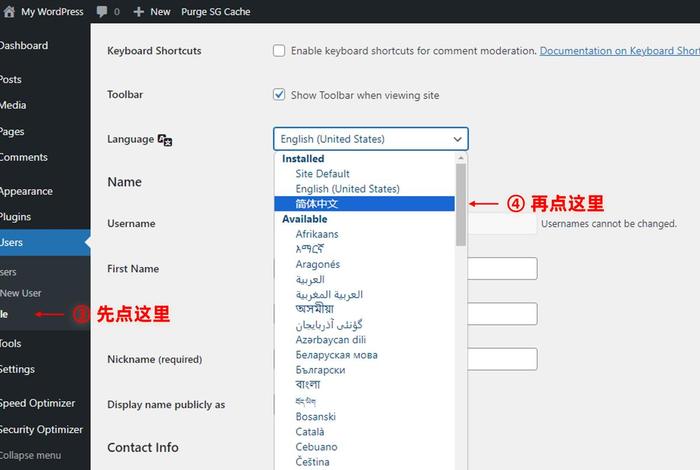Open the Documentation on Keyboard Shortcuts link
700x470 pixels.
[x=619, y=51]
